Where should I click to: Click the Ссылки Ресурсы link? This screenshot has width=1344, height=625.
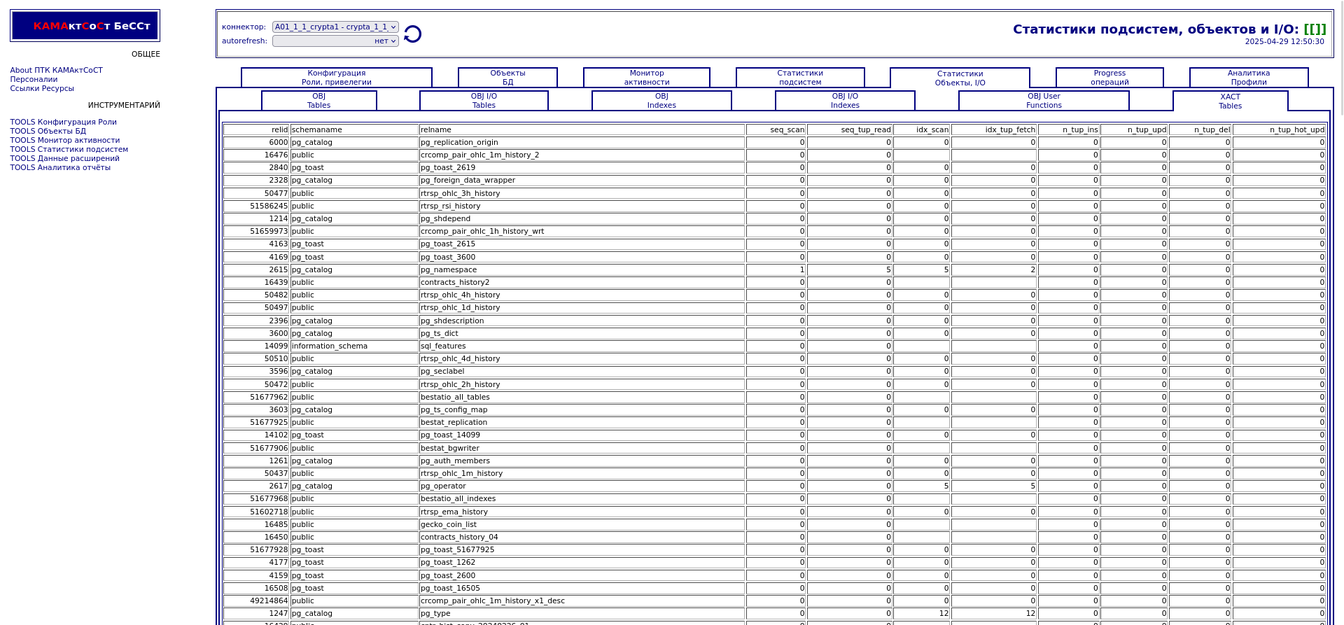coord(42,88)
